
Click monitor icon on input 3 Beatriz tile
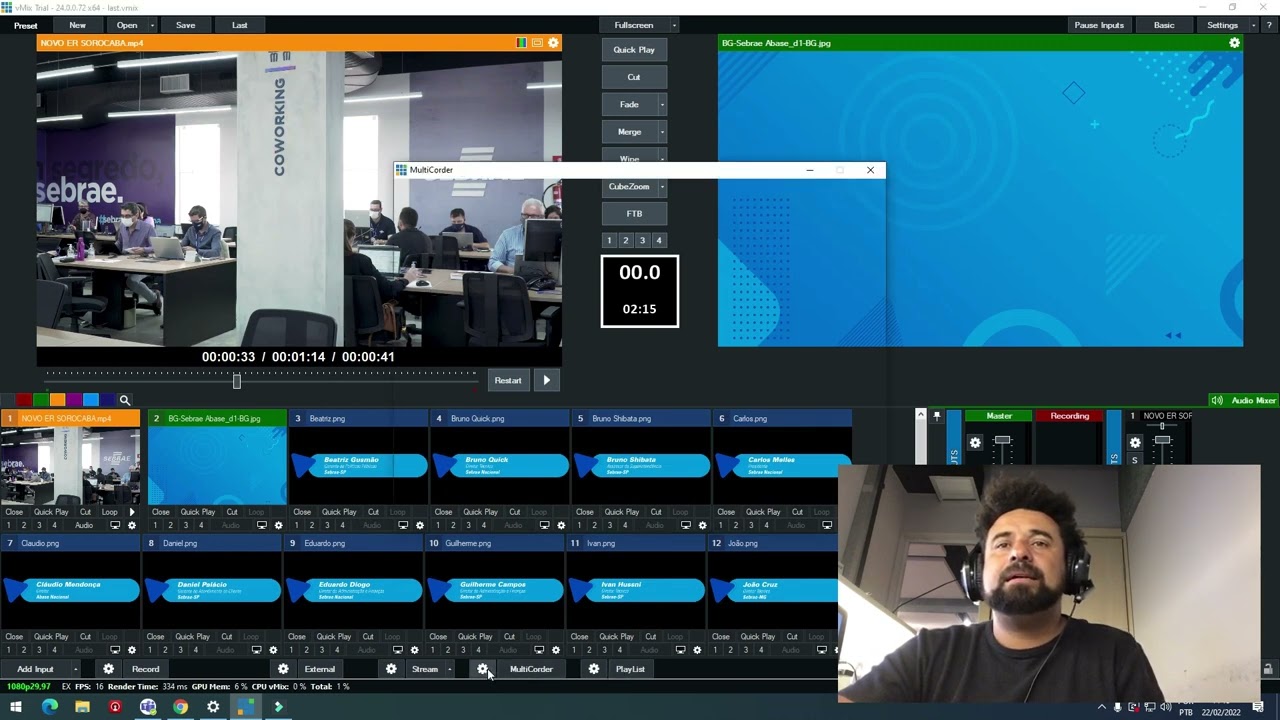pos(403,525)
